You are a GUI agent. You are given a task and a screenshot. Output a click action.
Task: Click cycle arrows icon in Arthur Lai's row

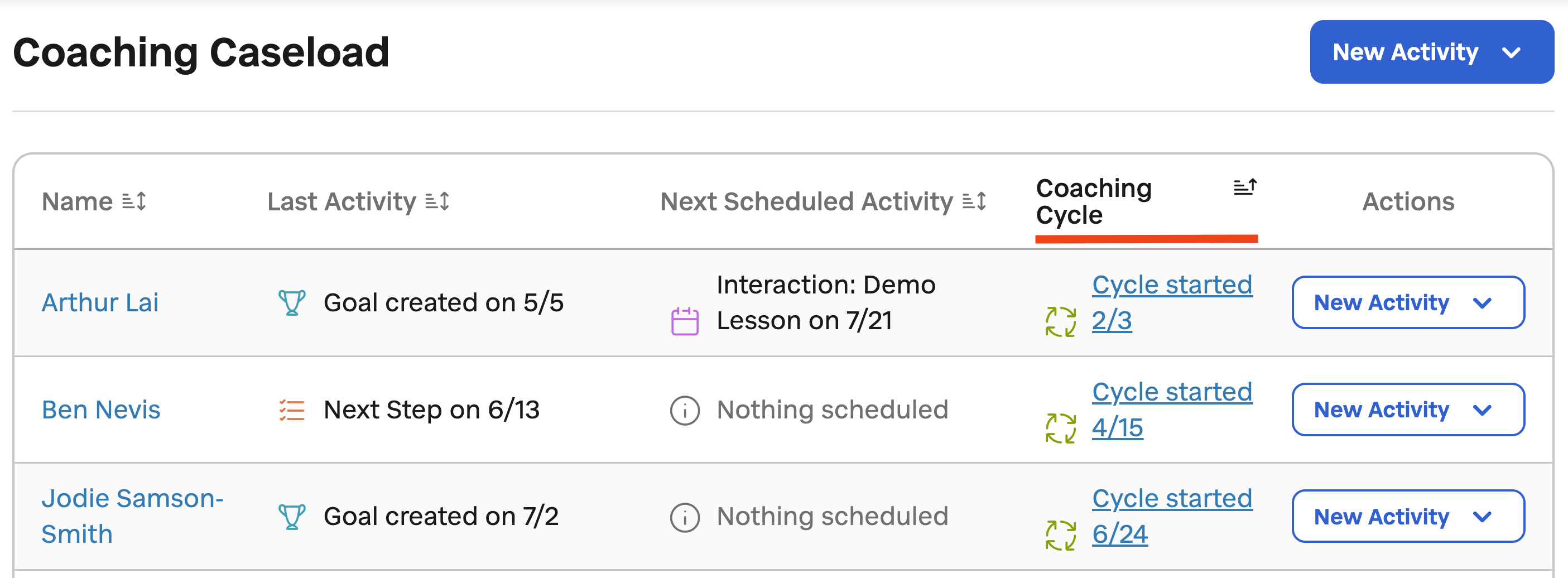coord(1060,321)
